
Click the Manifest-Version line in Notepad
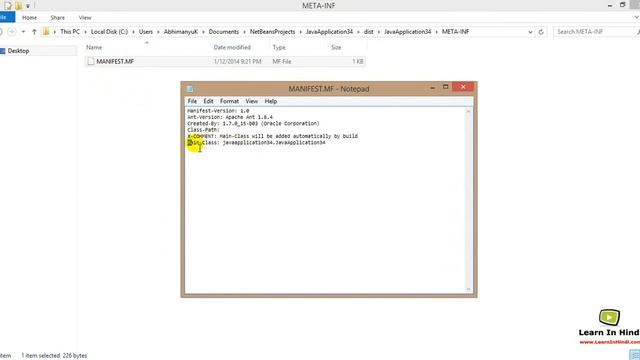tap(218, 111)
